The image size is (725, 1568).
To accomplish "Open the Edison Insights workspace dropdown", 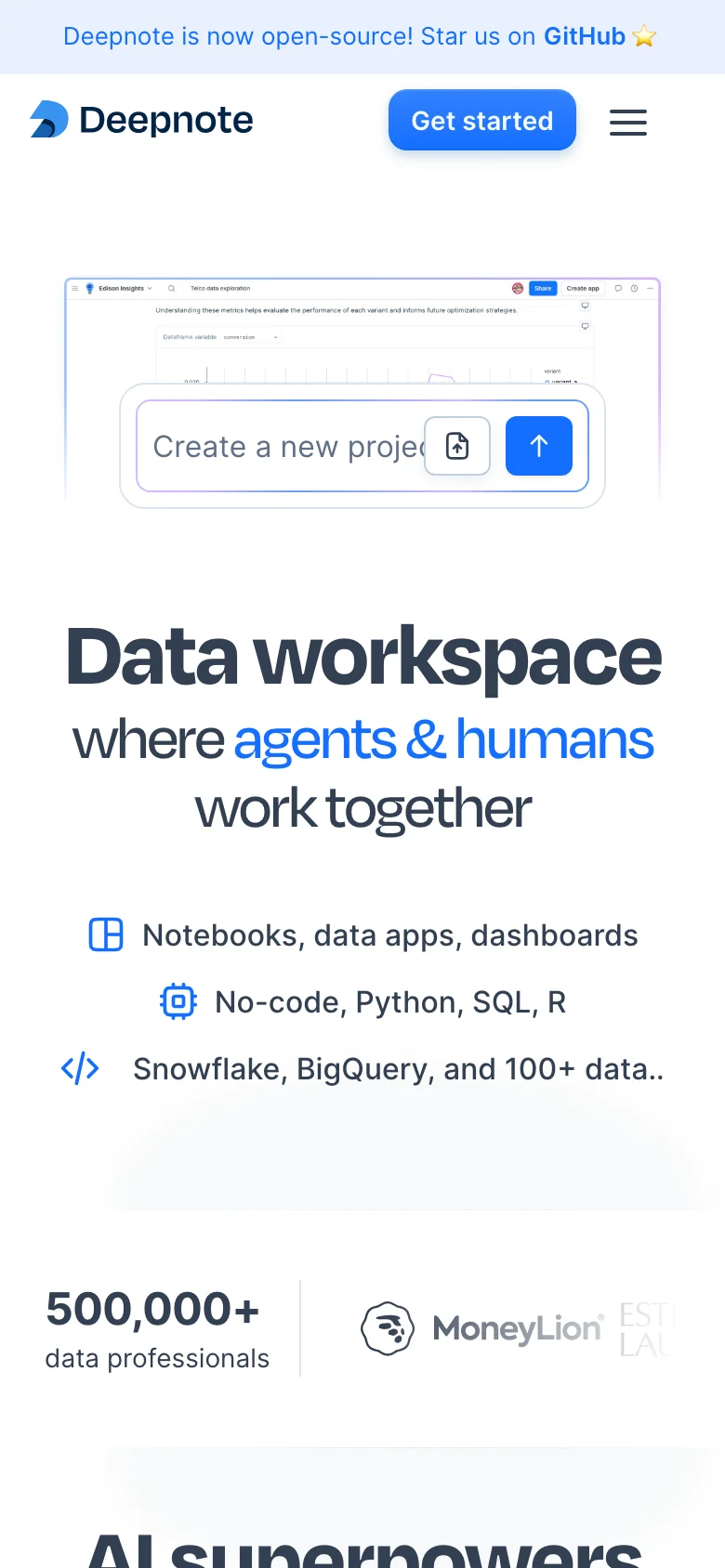I will pos(151,288).
